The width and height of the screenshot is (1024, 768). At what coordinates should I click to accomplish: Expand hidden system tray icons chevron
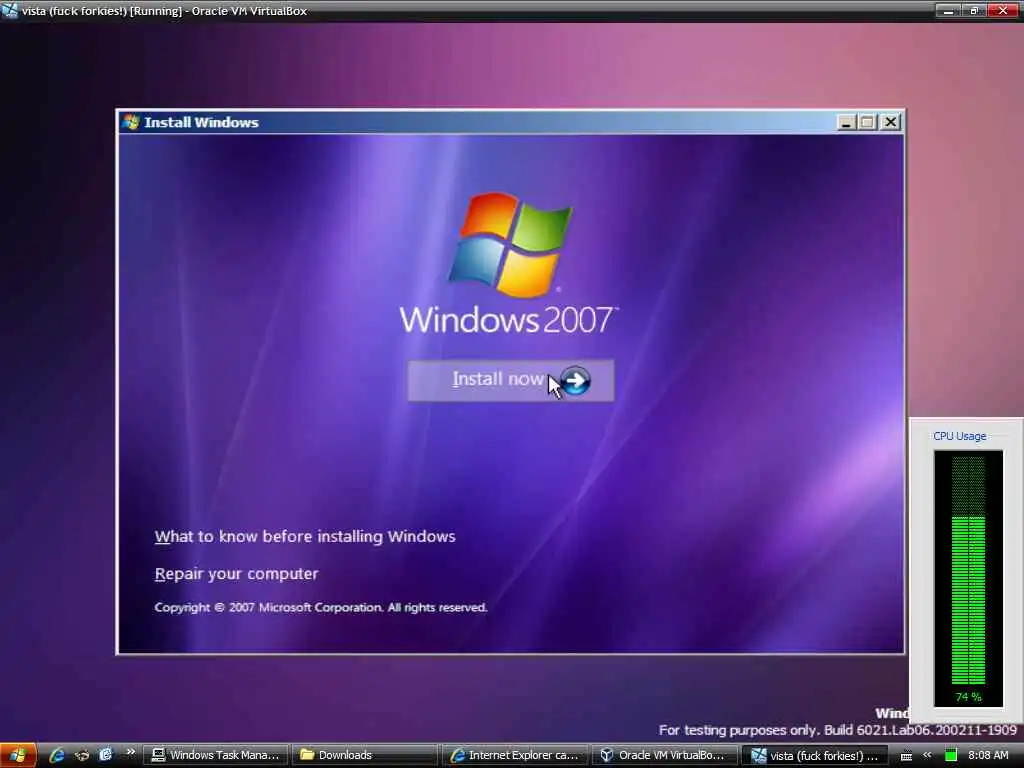pos(927,755)
